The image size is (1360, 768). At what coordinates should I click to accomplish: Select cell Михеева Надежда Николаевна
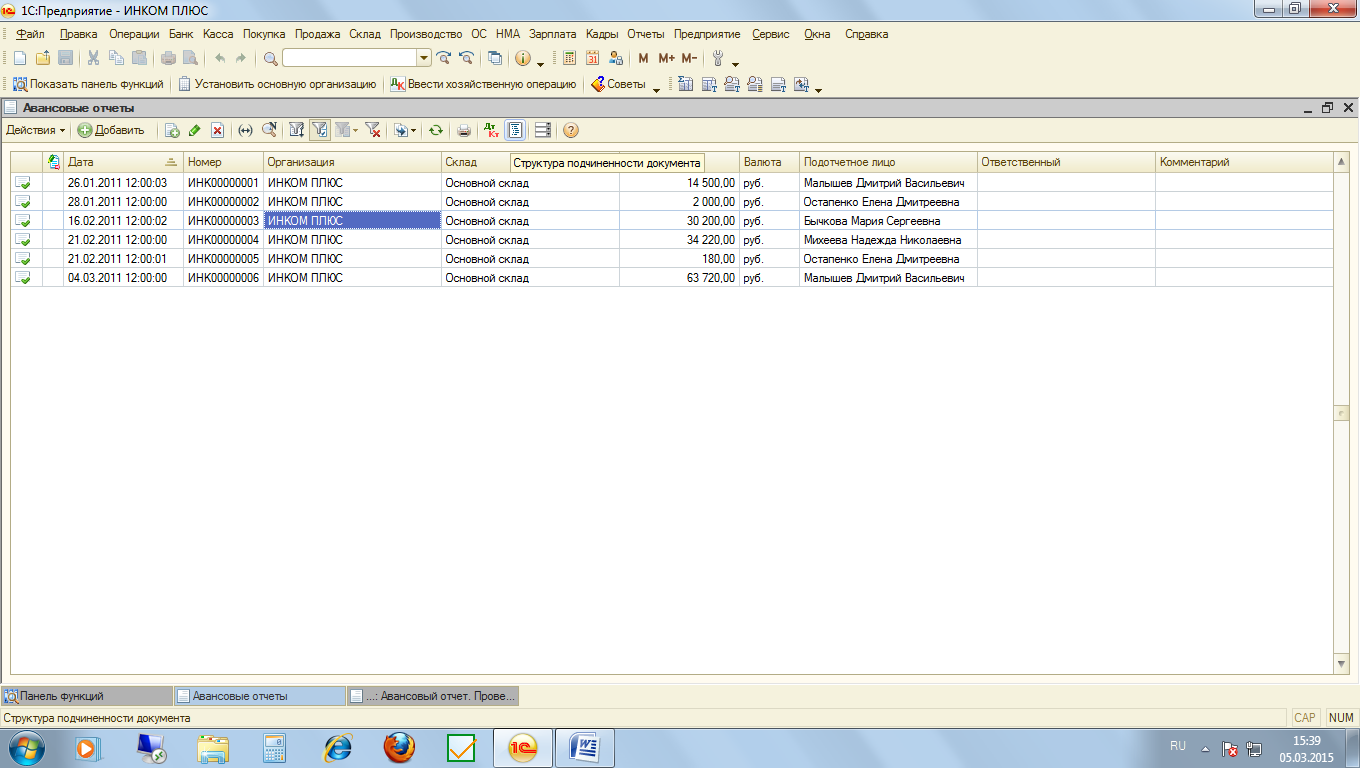(888, 240)
